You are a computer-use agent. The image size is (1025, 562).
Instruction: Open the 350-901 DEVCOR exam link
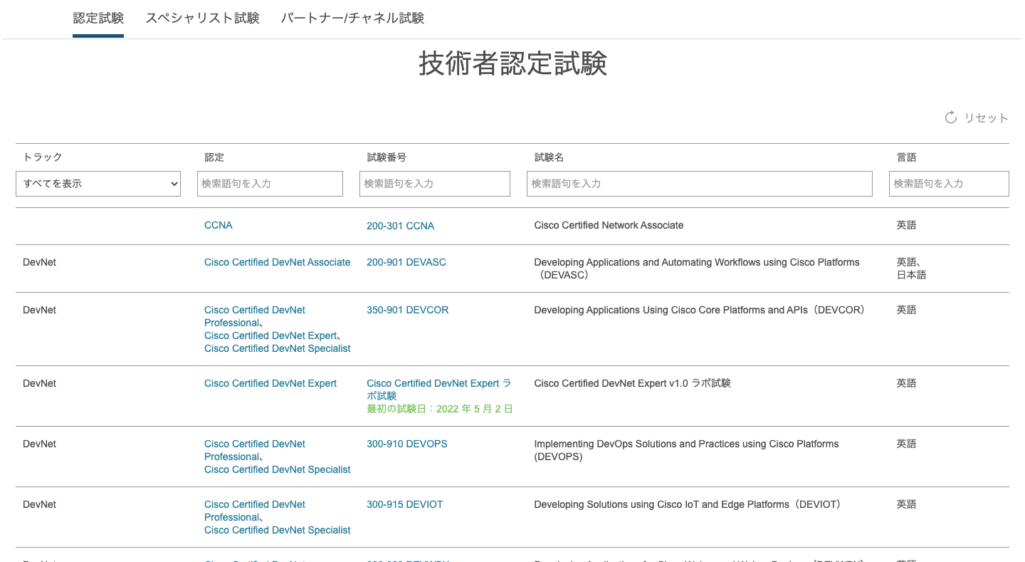(407, 310)
